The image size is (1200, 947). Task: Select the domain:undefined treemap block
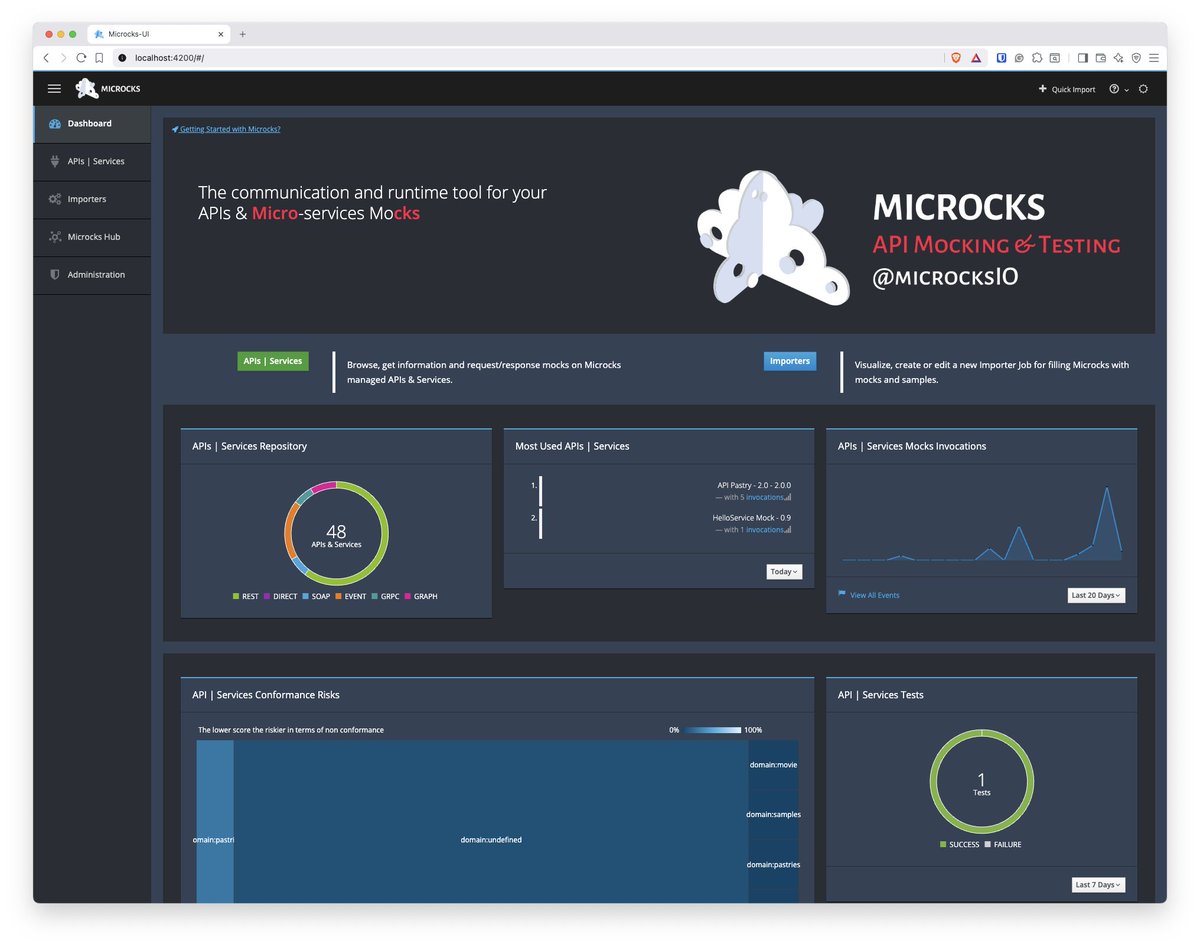[x=491, y=822]
